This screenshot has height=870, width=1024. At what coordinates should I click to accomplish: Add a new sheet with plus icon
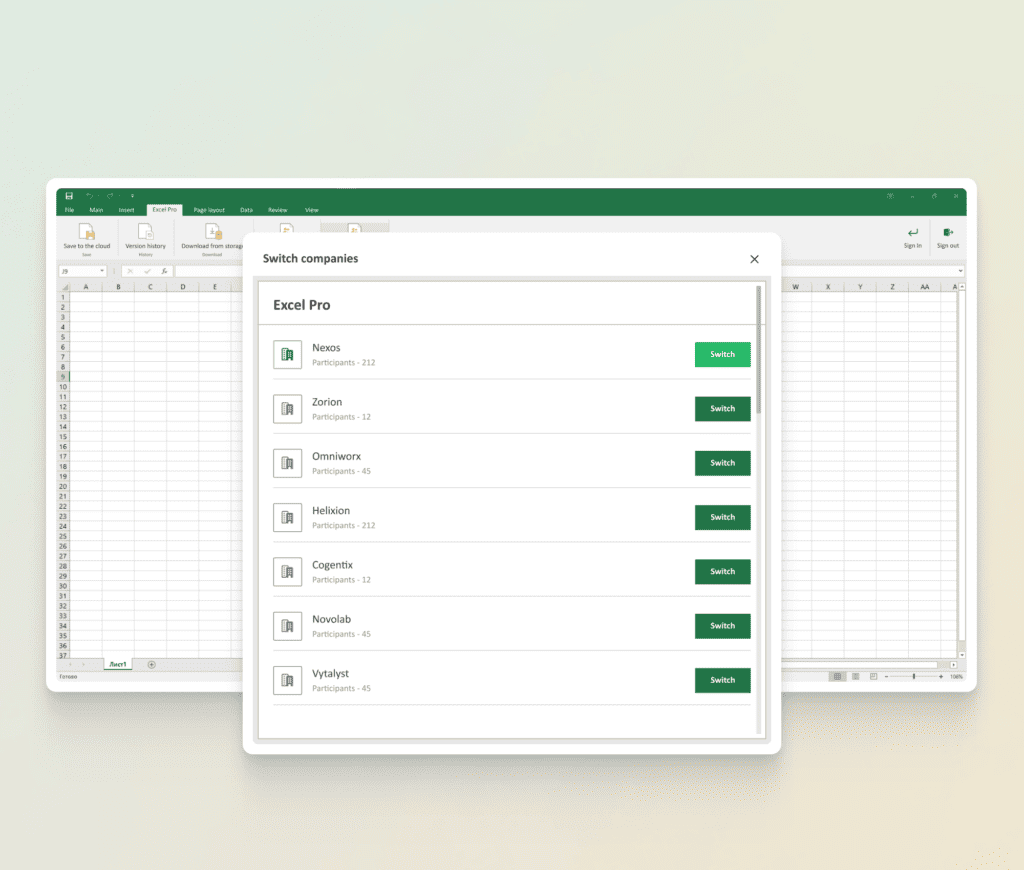pos(152,664)
